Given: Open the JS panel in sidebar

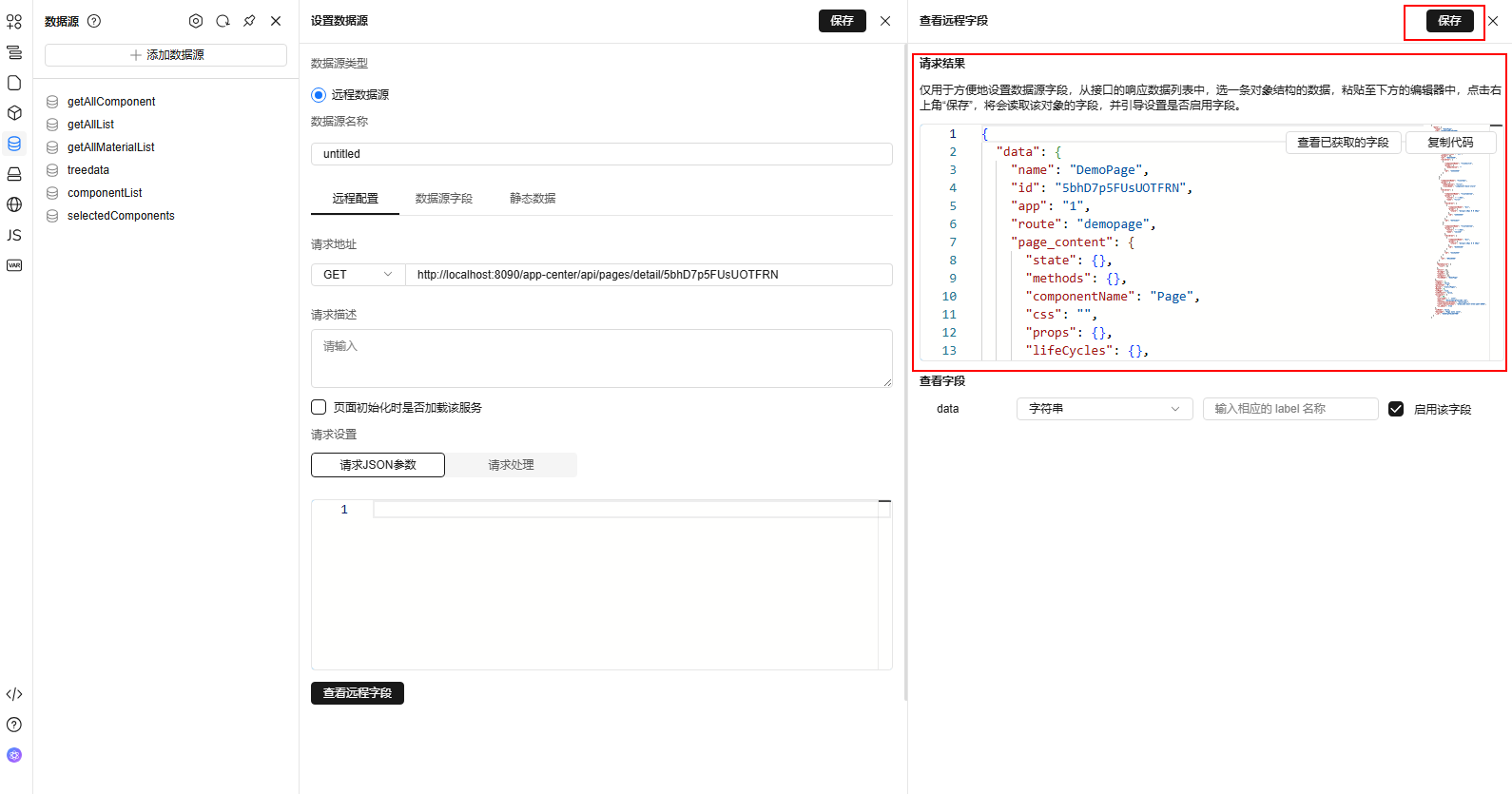Looking at the screenshot, I should coord(14,235).
